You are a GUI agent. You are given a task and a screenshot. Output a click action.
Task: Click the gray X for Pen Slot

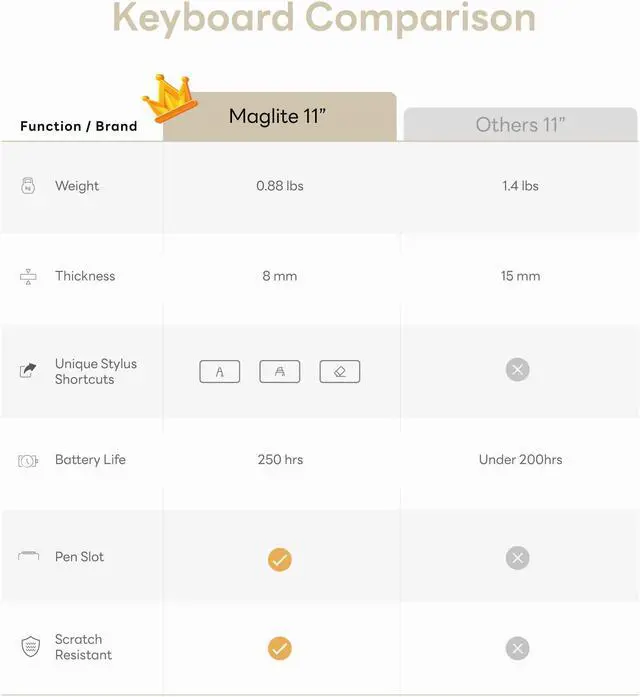tap(517, 558)
